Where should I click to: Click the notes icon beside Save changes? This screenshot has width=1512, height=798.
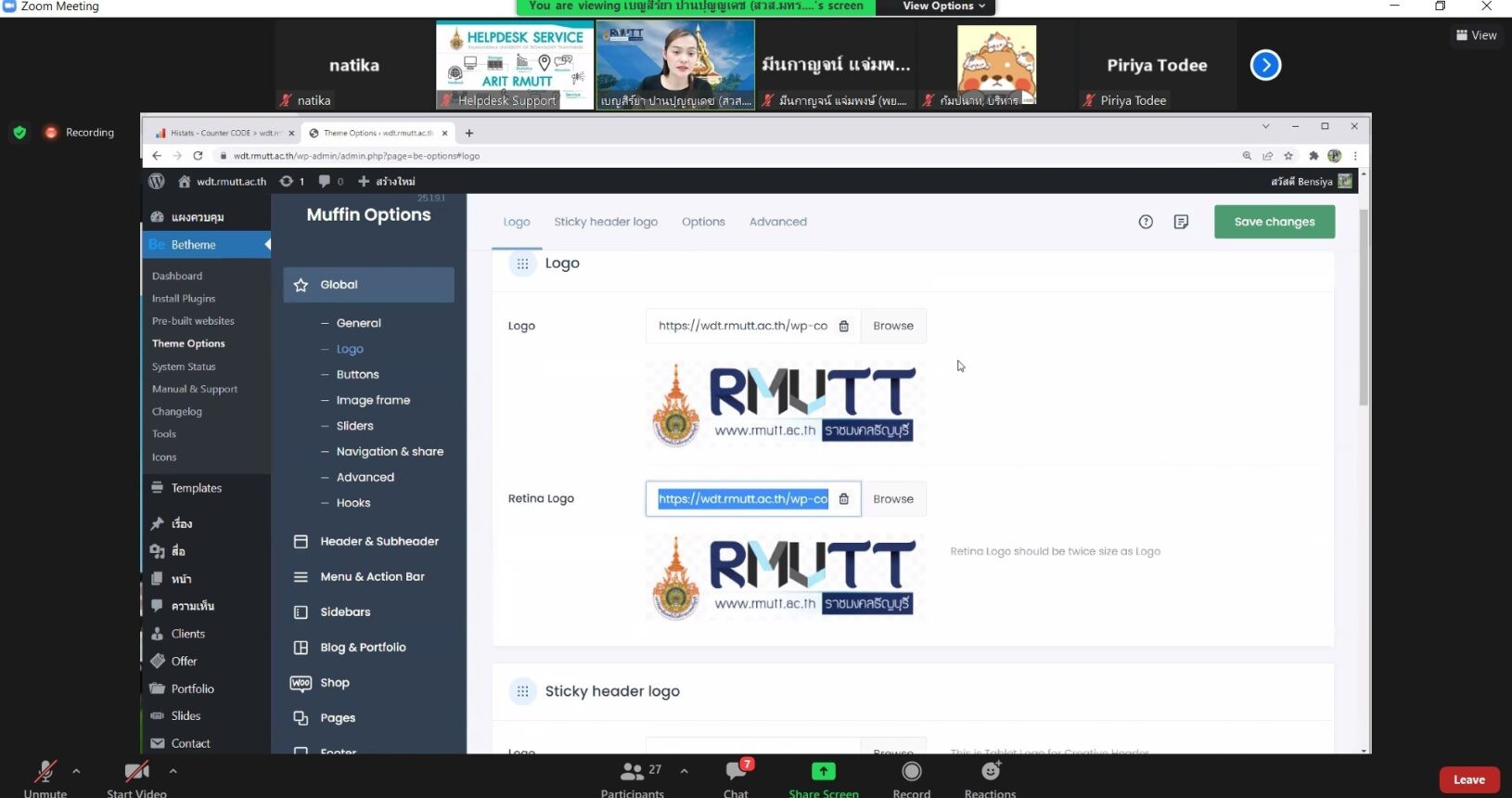click(x=1181, y=222)
